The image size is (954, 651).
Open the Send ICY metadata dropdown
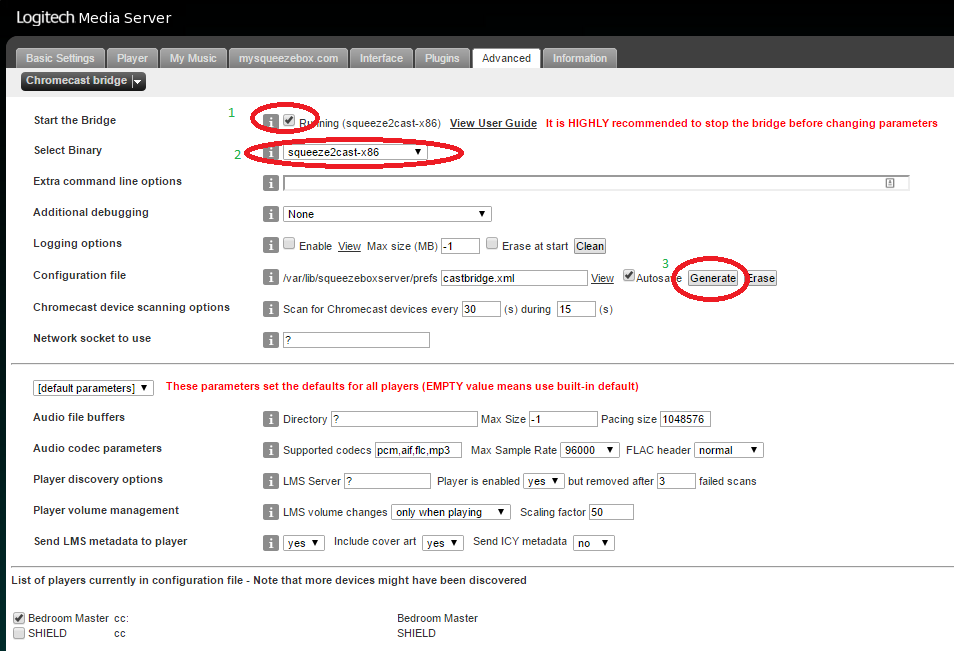594,543
